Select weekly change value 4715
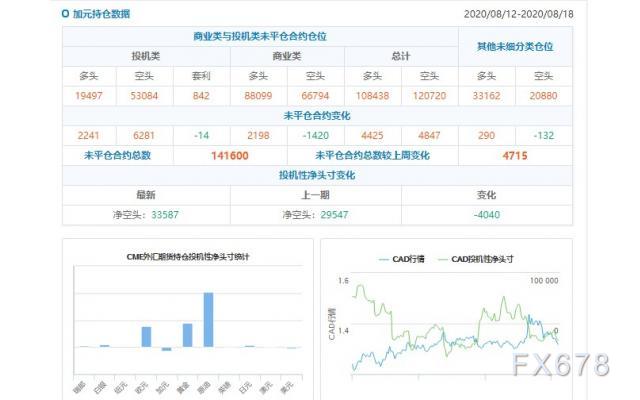640x400 pixels. (x=515, y=156)
